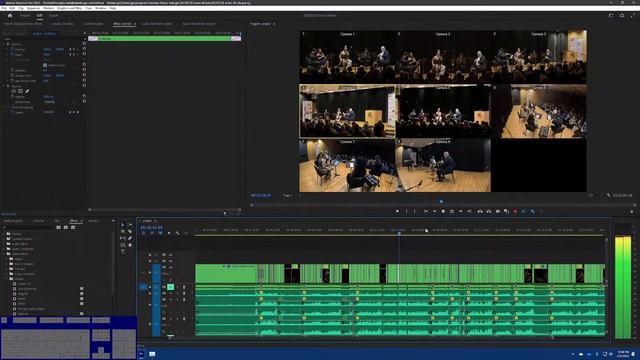The width and height of the screenshot is (640, 360).
Task: Select the Ripple Edit tool
Action: click(123, 231)
